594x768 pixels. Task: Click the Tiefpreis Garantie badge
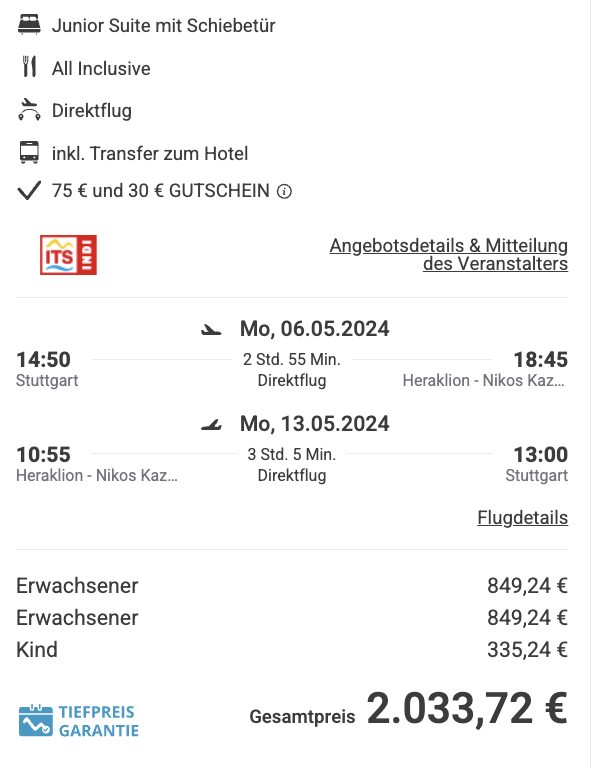tap(79, 720)
